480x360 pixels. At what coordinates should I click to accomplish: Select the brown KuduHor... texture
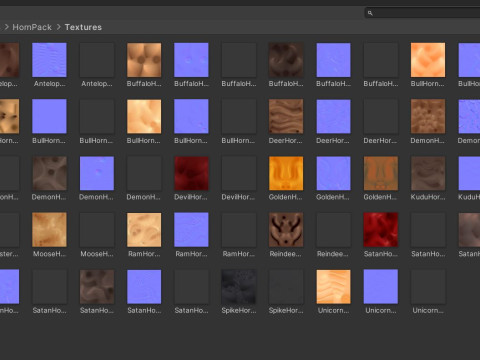(x=428, y=173)
